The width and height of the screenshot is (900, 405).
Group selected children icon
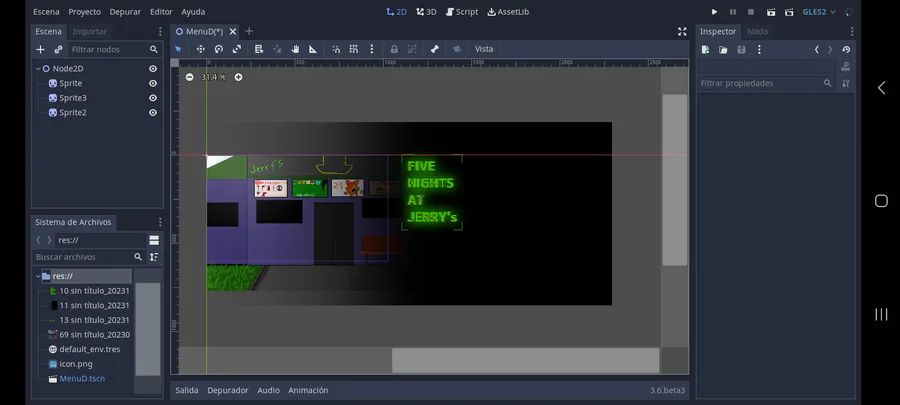click(412, 49)
